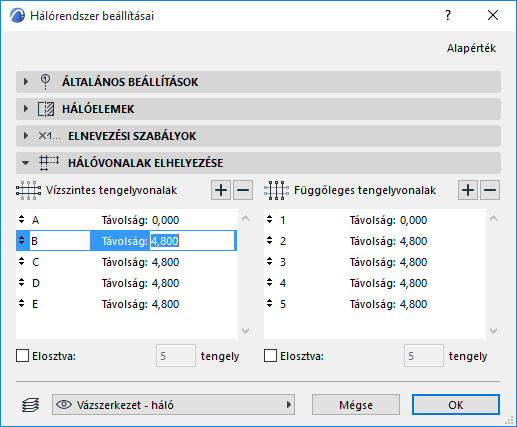The height and width of the screenshot is (427, 517).
Task: Edit the name field of row B
Action: tap(60, 241)
